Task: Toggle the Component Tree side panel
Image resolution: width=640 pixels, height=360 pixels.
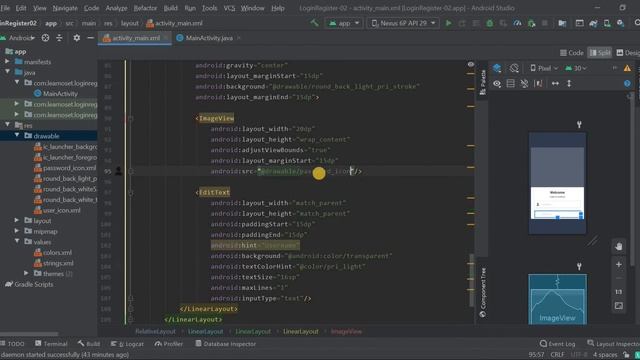Action: [483, 292]
